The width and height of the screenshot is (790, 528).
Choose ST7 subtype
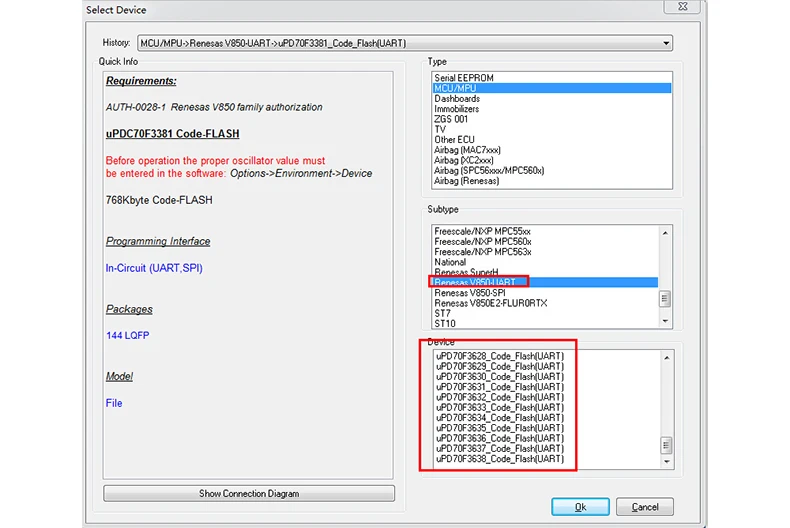(545, 313)
